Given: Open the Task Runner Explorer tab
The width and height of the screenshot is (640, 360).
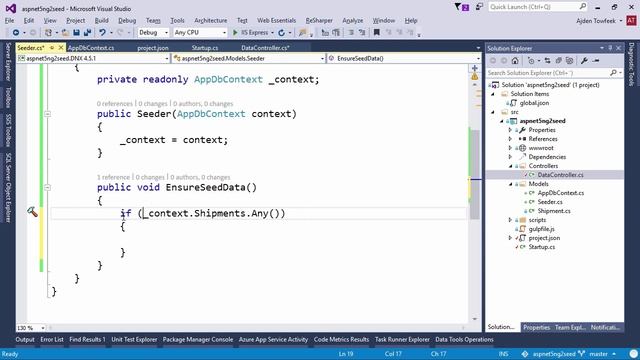Looking at the screenshot, I should 402,340.
